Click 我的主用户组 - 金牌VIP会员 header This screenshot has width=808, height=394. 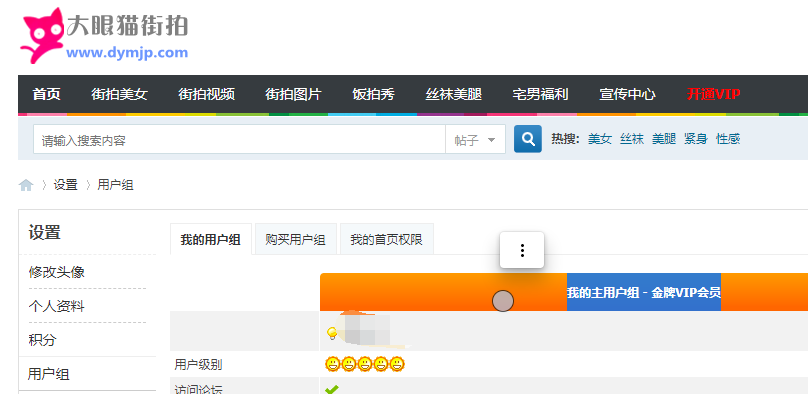pos(644,293)
